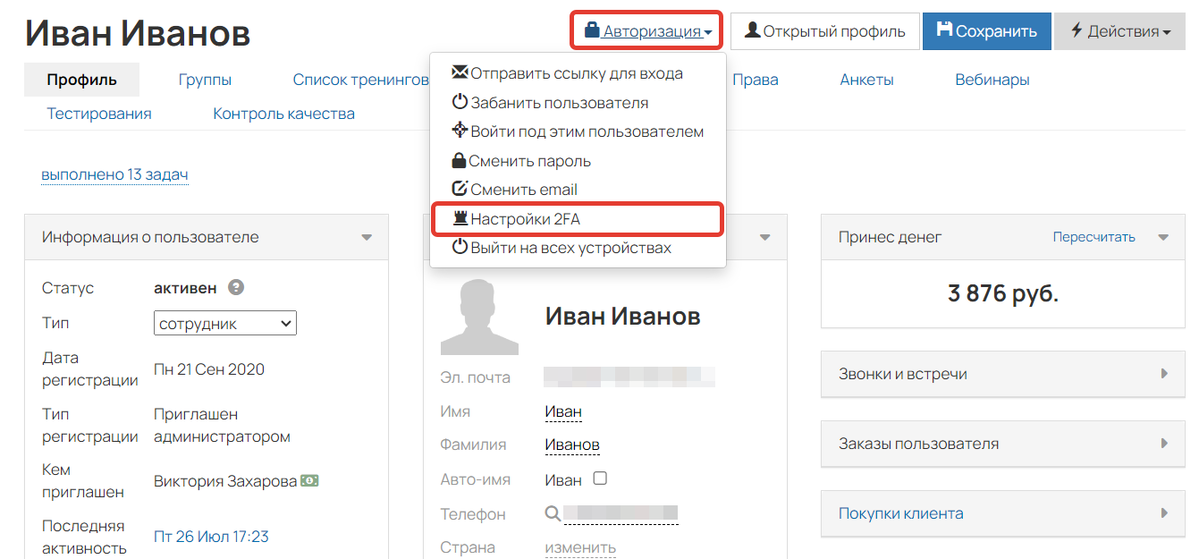The width and height of the screenshot is (1199, 559).
Task: Select Сменить email menu item
Action: point(523,190)
